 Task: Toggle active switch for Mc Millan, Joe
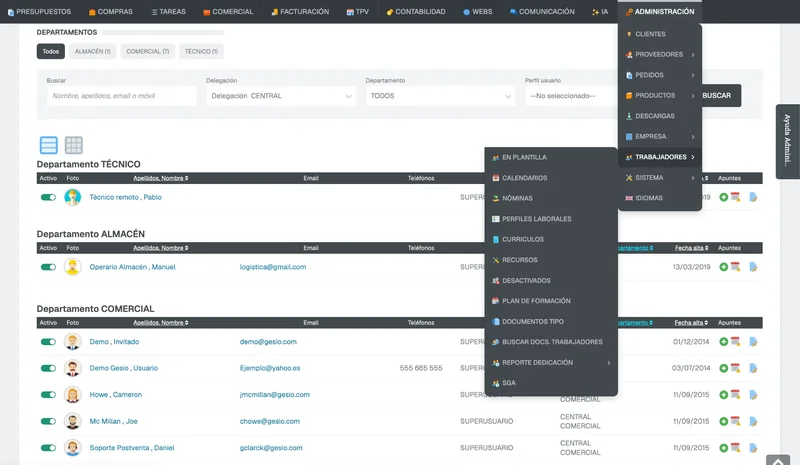[48, 421]
